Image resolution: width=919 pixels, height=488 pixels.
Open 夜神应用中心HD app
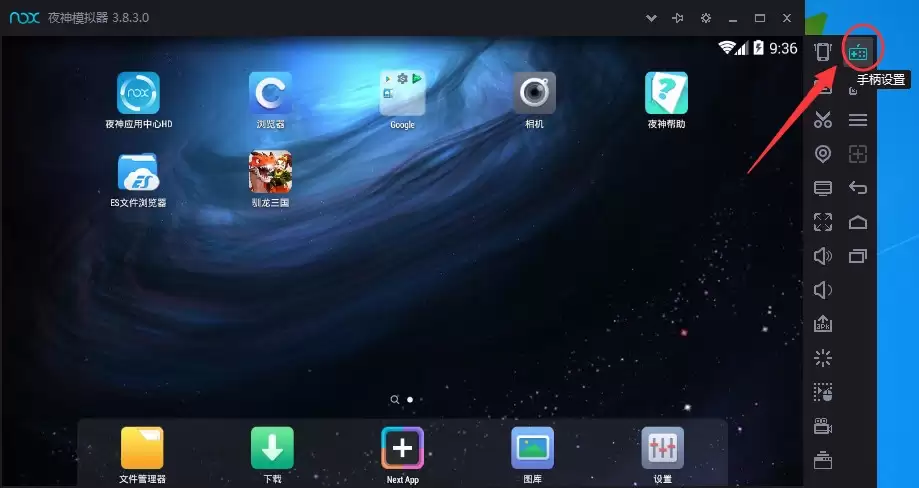pos(138,100)
